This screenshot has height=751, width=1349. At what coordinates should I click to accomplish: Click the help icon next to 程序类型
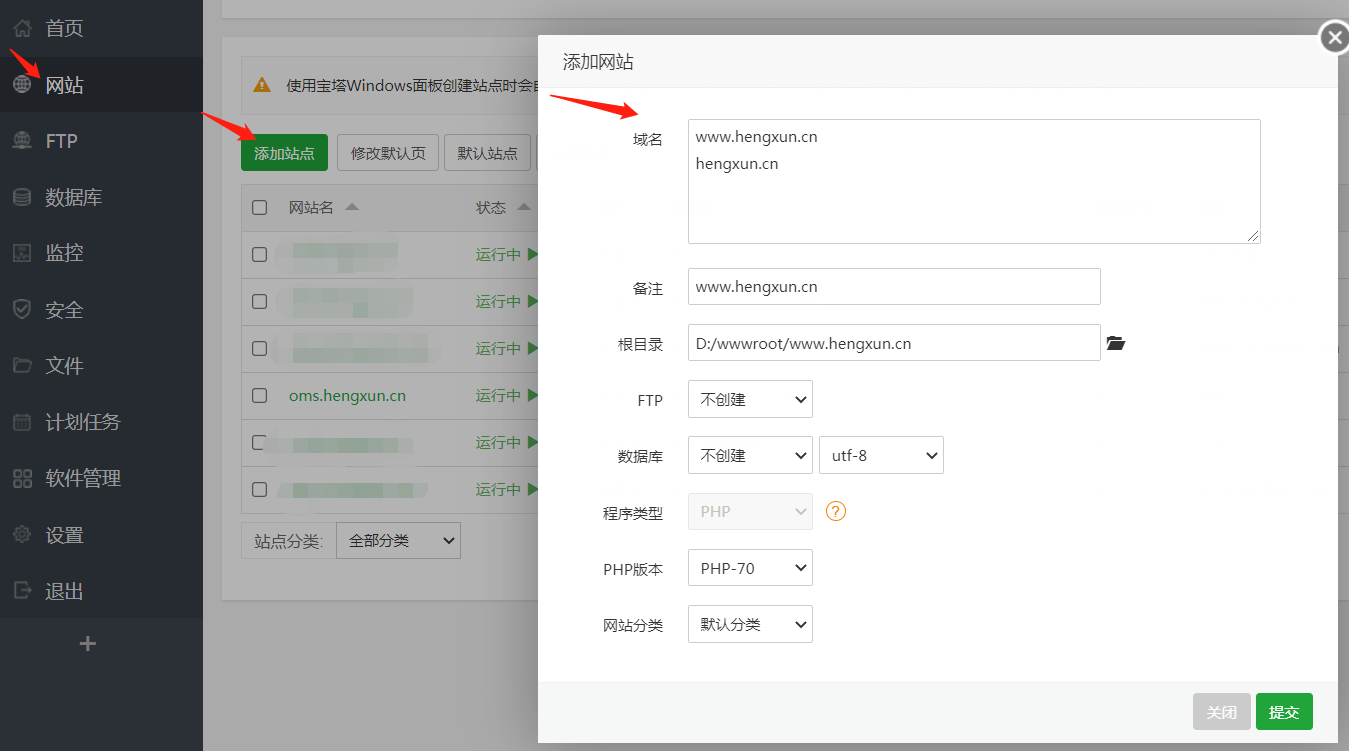point(835,511)
